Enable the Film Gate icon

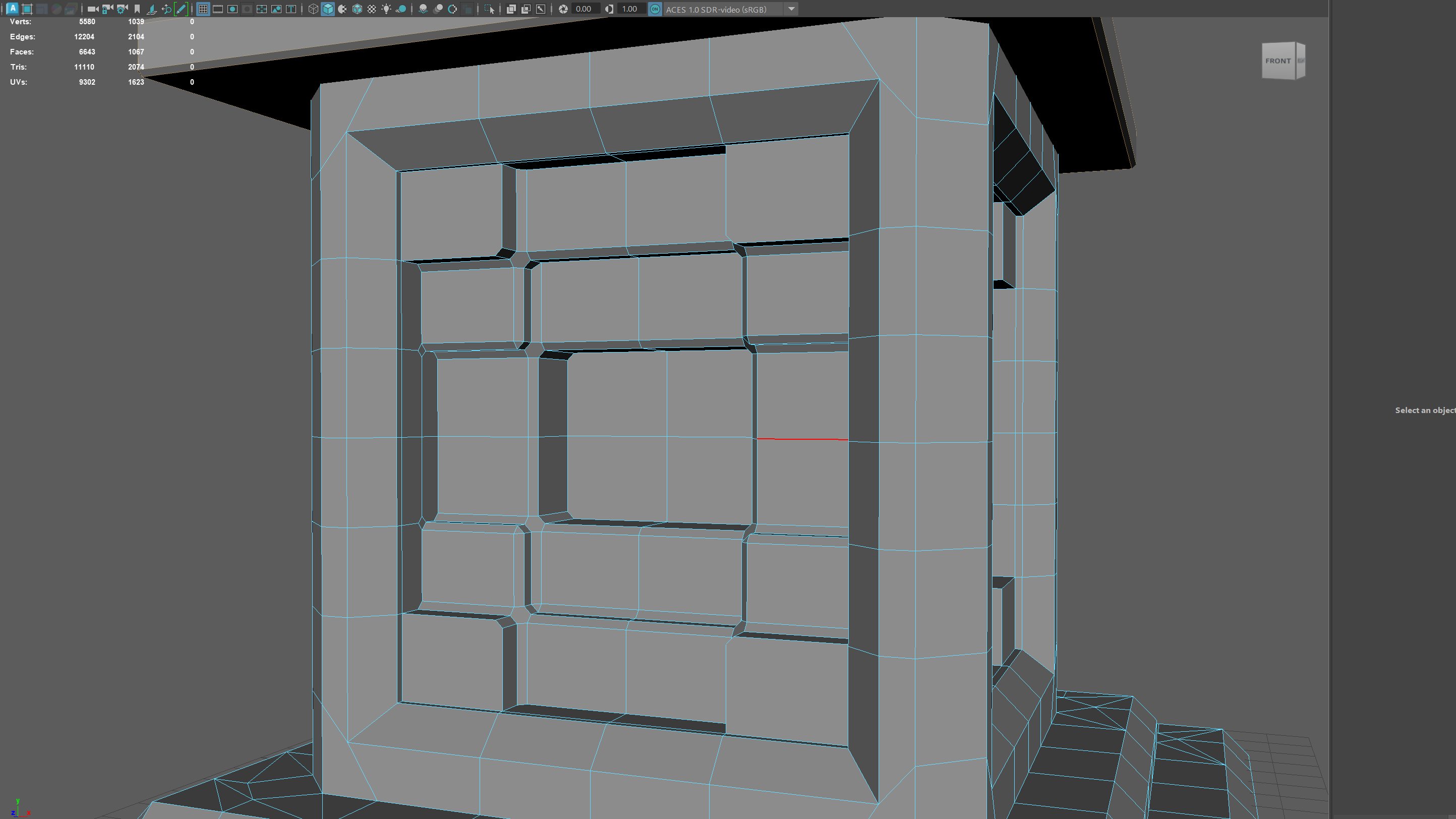click(x=217, y=9)
